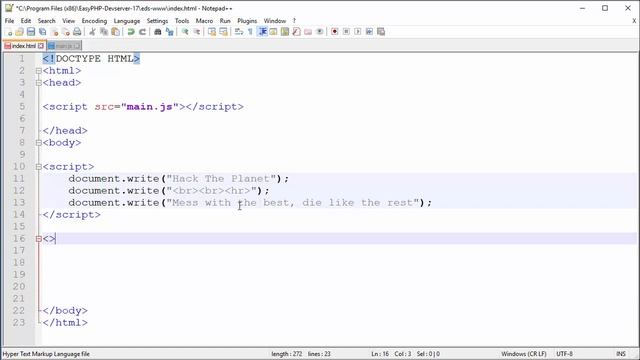Toggle the Monitoring eye icon
Screen dimensions: 640x360
coord(320,32)
